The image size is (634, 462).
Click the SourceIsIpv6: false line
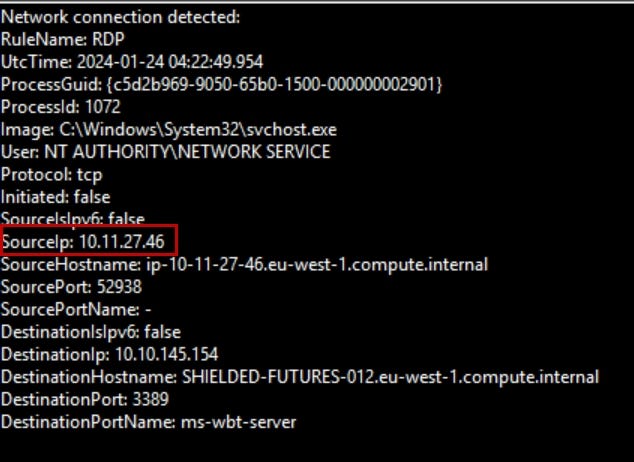[x=73, y=218]
